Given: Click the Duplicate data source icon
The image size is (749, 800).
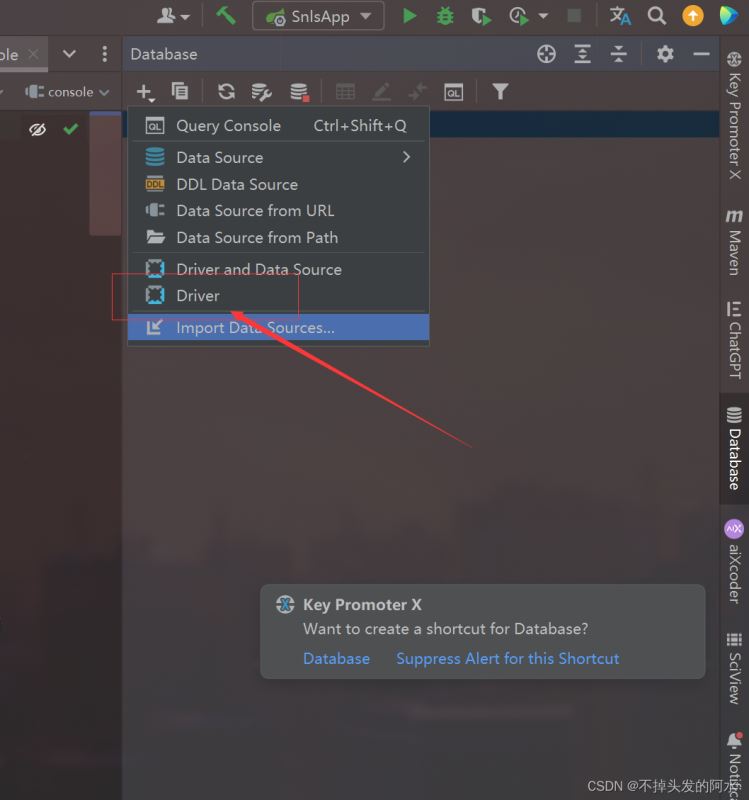Looking at the screenshot, I should [180, 92].
